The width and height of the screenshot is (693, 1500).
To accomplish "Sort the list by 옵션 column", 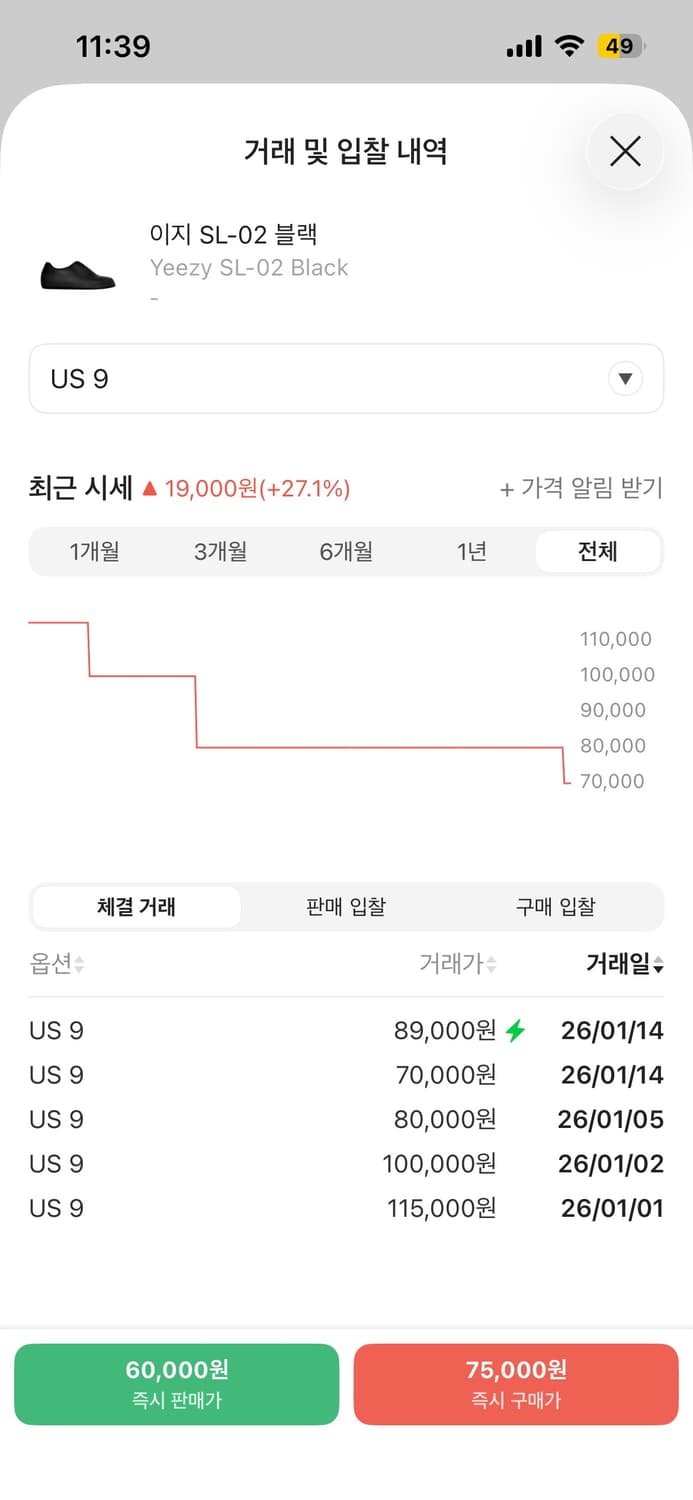I will pos(57,964).
